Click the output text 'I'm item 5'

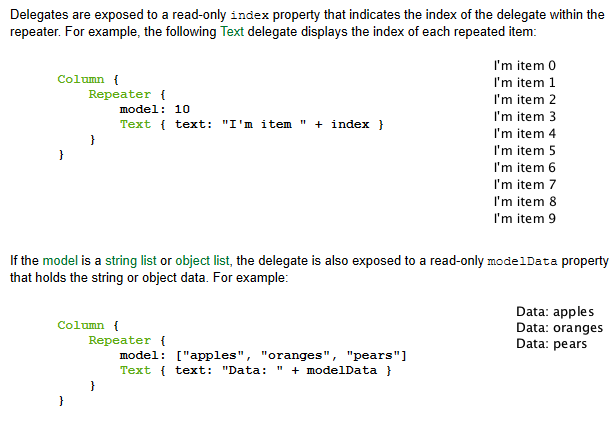click(524, 151)
